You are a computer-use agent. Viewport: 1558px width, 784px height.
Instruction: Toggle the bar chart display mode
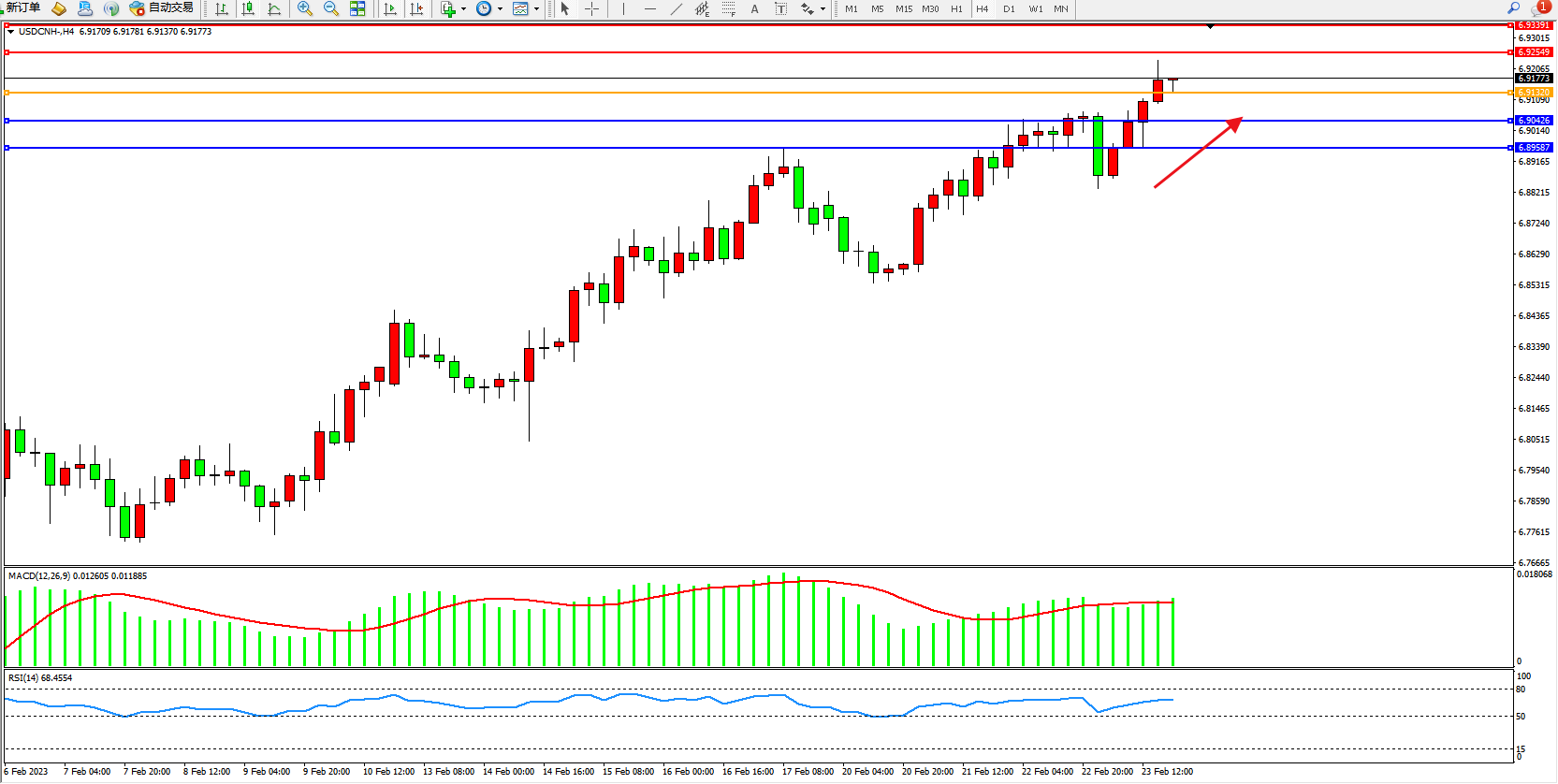[222, 8]
